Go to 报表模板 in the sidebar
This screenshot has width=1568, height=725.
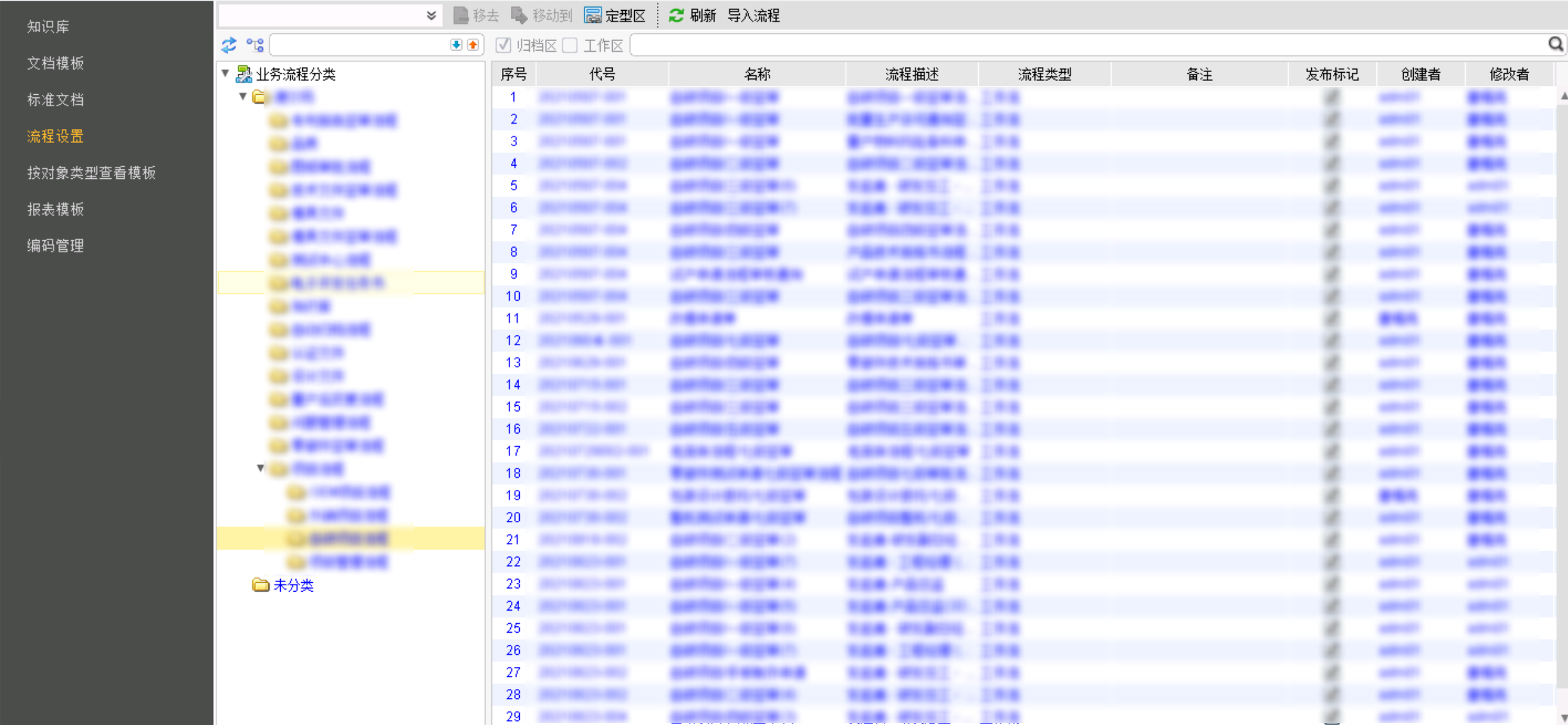55,209
